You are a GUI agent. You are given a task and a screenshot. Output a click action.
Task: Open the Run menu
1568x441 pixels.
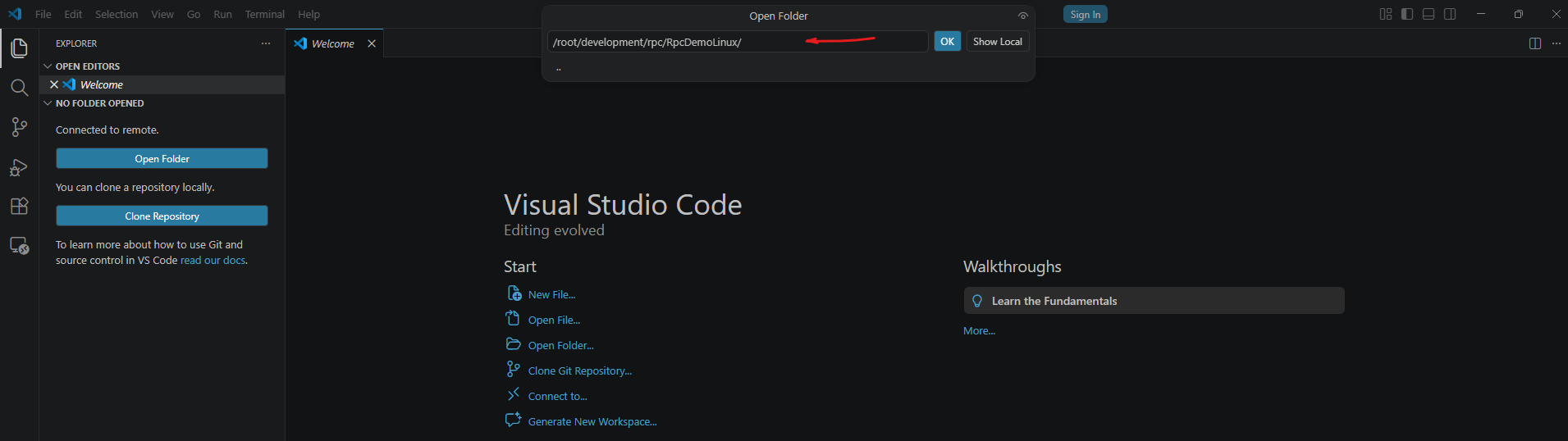coord(222,14)
